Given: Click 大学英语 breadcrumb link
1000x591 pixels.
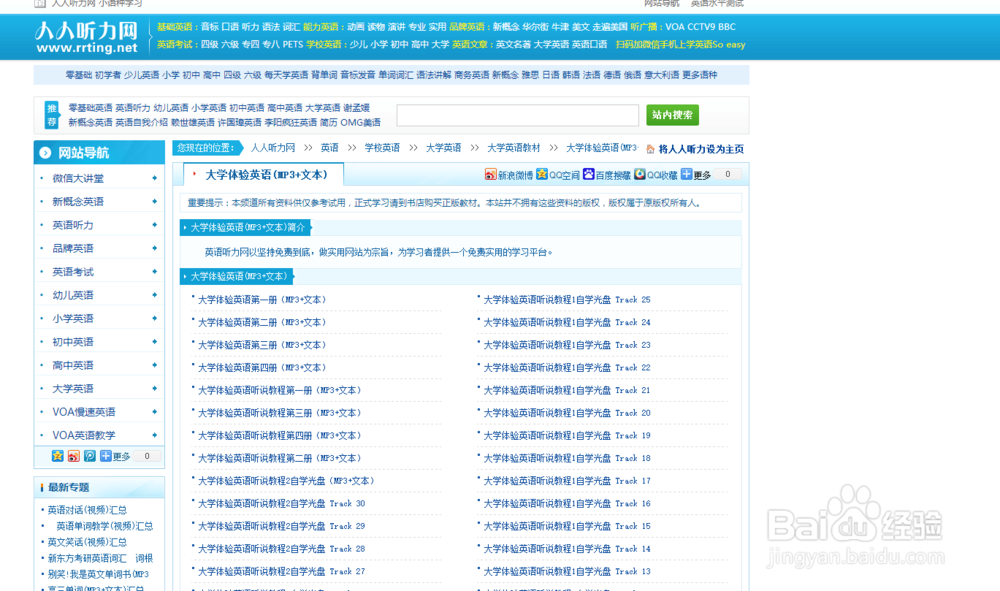Looking at the screenshot, I should [443, 148].
